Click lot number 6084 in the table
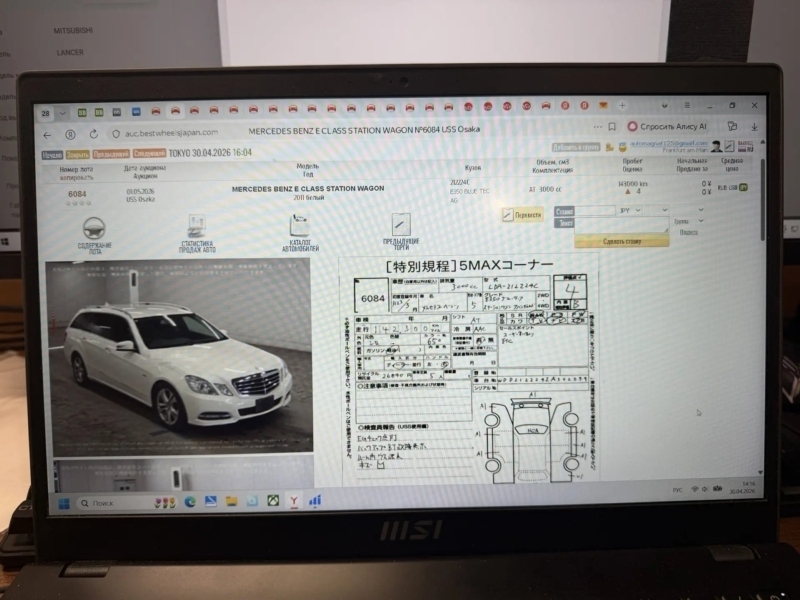Image resolution: width=800 pixels, height=600 pixels. point(77,194)
